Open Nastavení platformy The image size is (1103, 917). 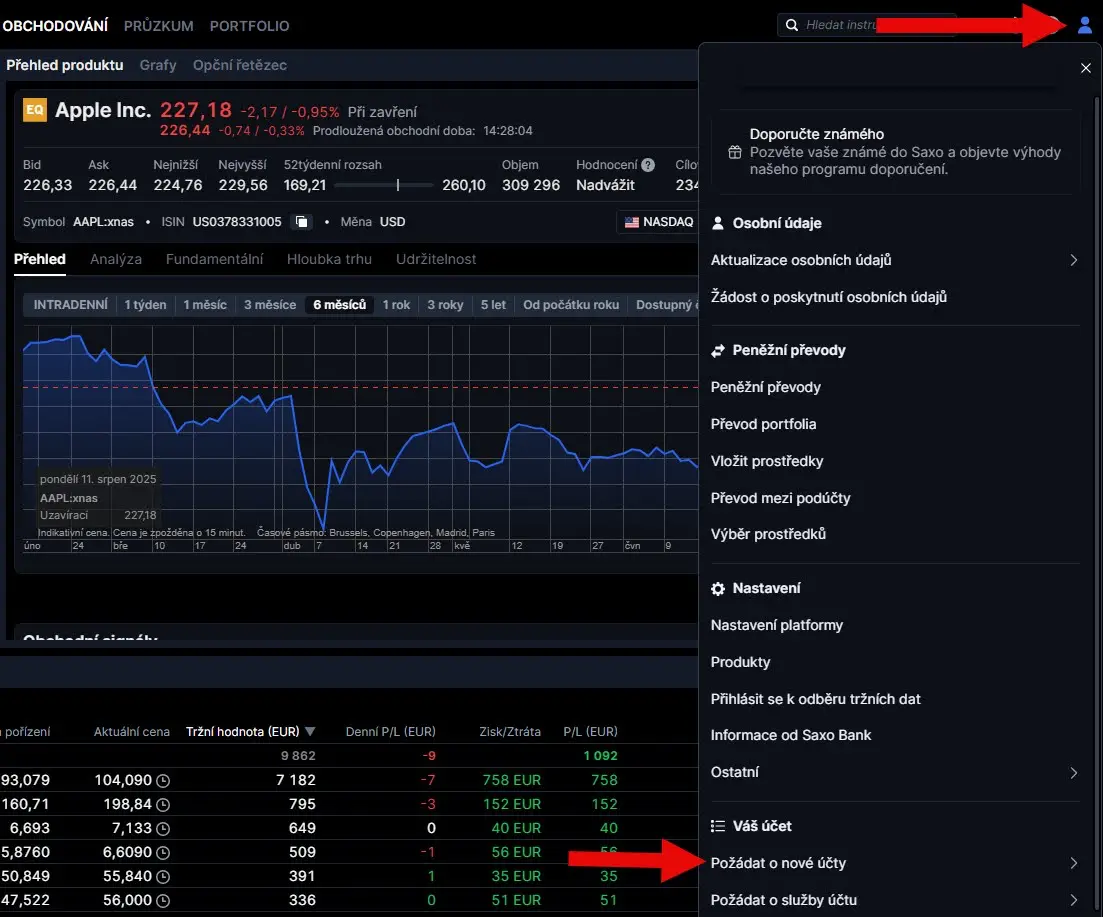tap(777, 625)
